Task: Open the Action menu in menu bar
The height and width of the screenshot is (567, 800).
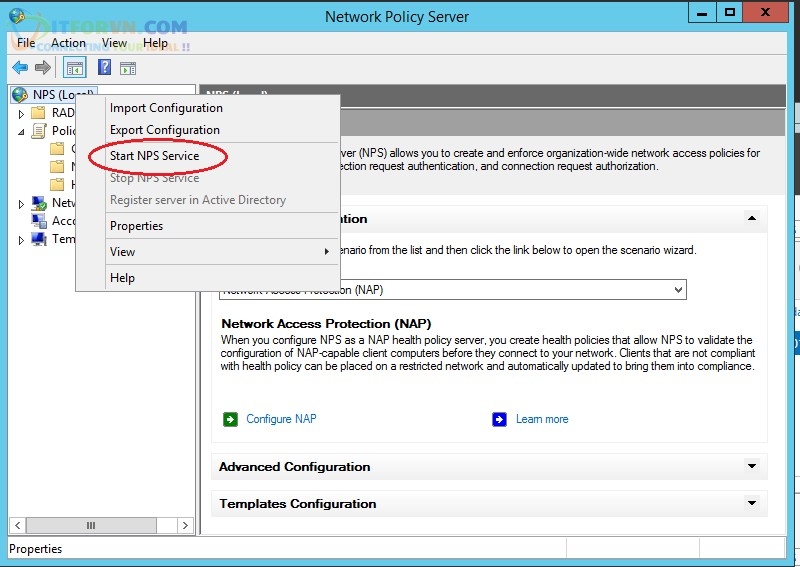Action: [68, 43]
